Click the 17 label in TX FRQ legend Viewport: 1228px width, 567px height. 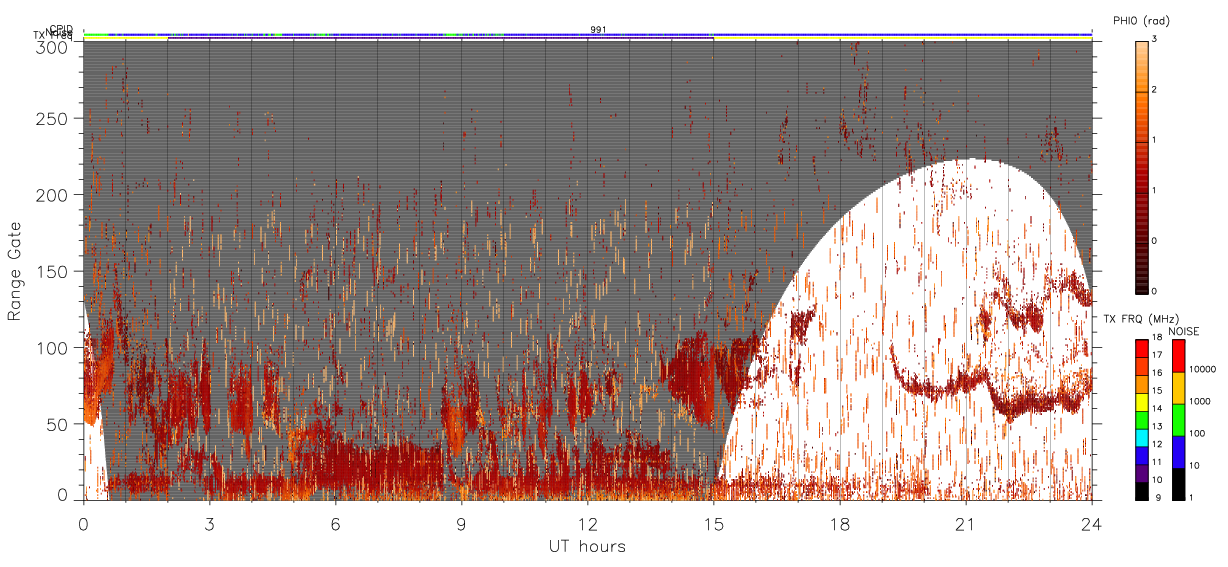click(1157, 355)
